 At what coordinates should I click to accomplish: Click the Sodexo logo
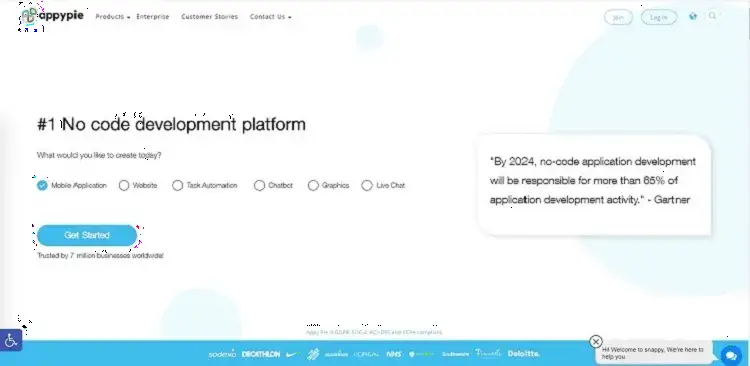222,354
